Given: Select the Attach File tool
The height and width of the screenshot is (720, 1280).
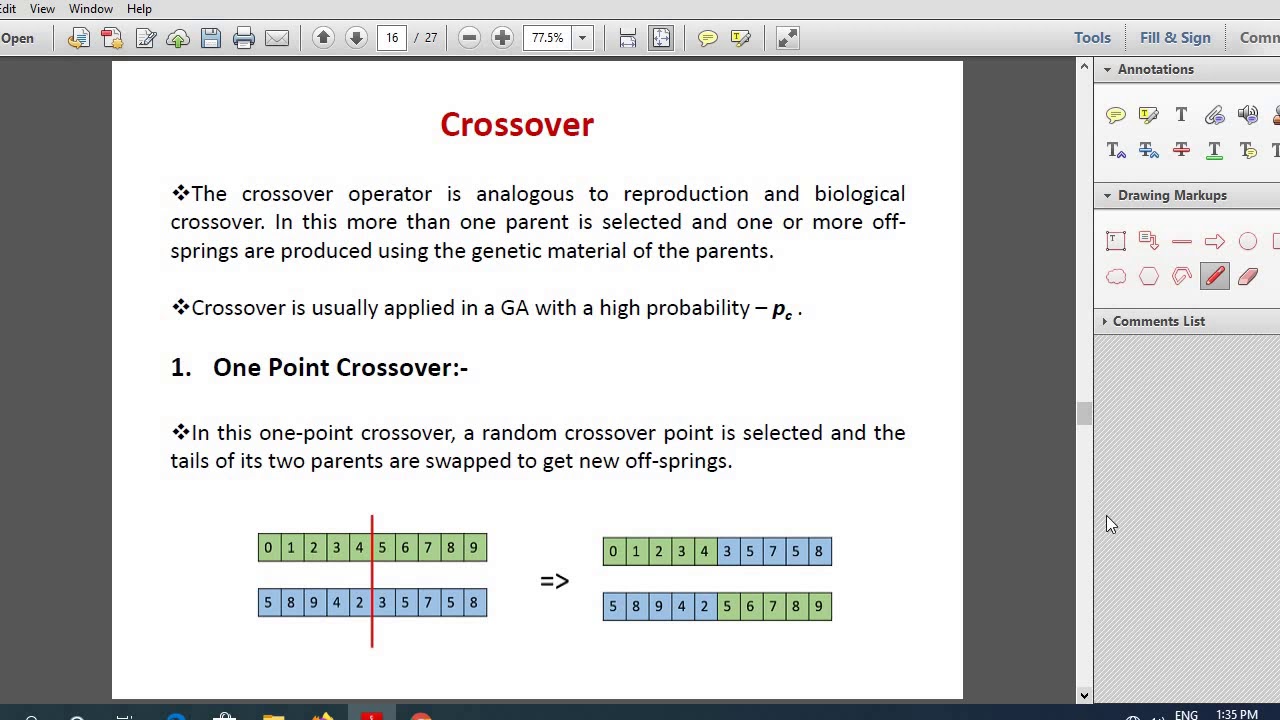Looking at the screenshot, I should pyautogui.click(x=1215, y=116).
